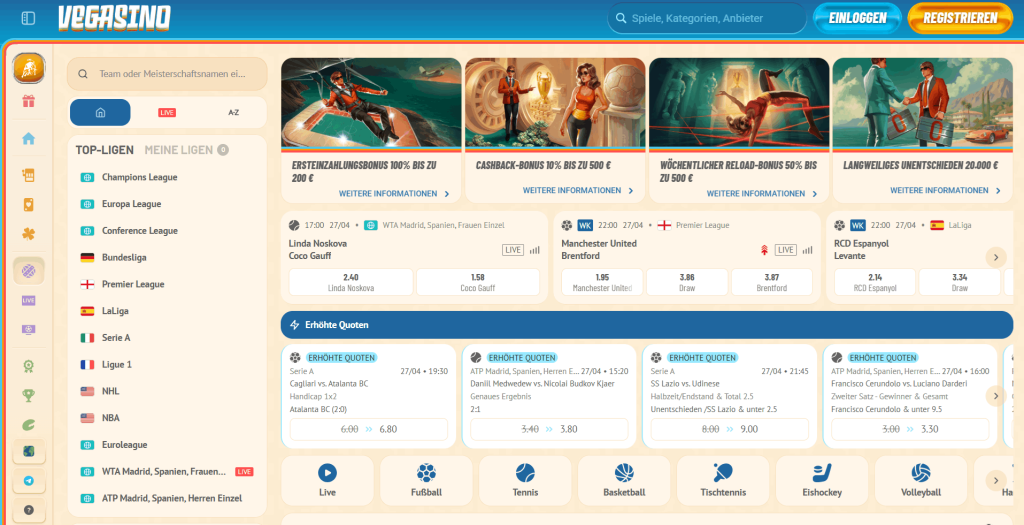
Task: Advance Erhöhte Quoten carousel with right arrow
Action: 994,396
